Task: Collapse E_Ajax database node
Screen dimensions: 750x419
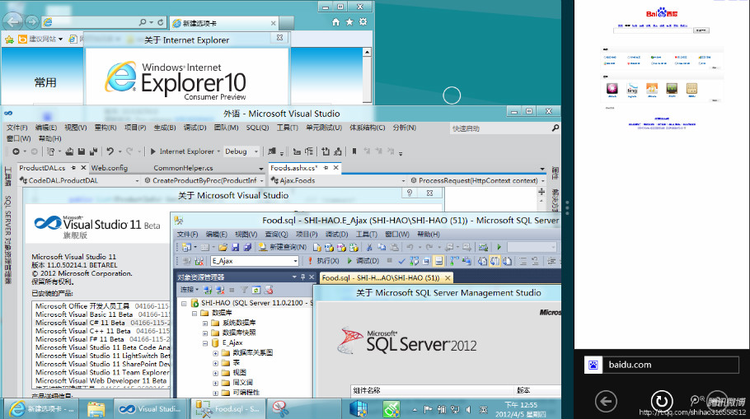Action: pos(205,343)
